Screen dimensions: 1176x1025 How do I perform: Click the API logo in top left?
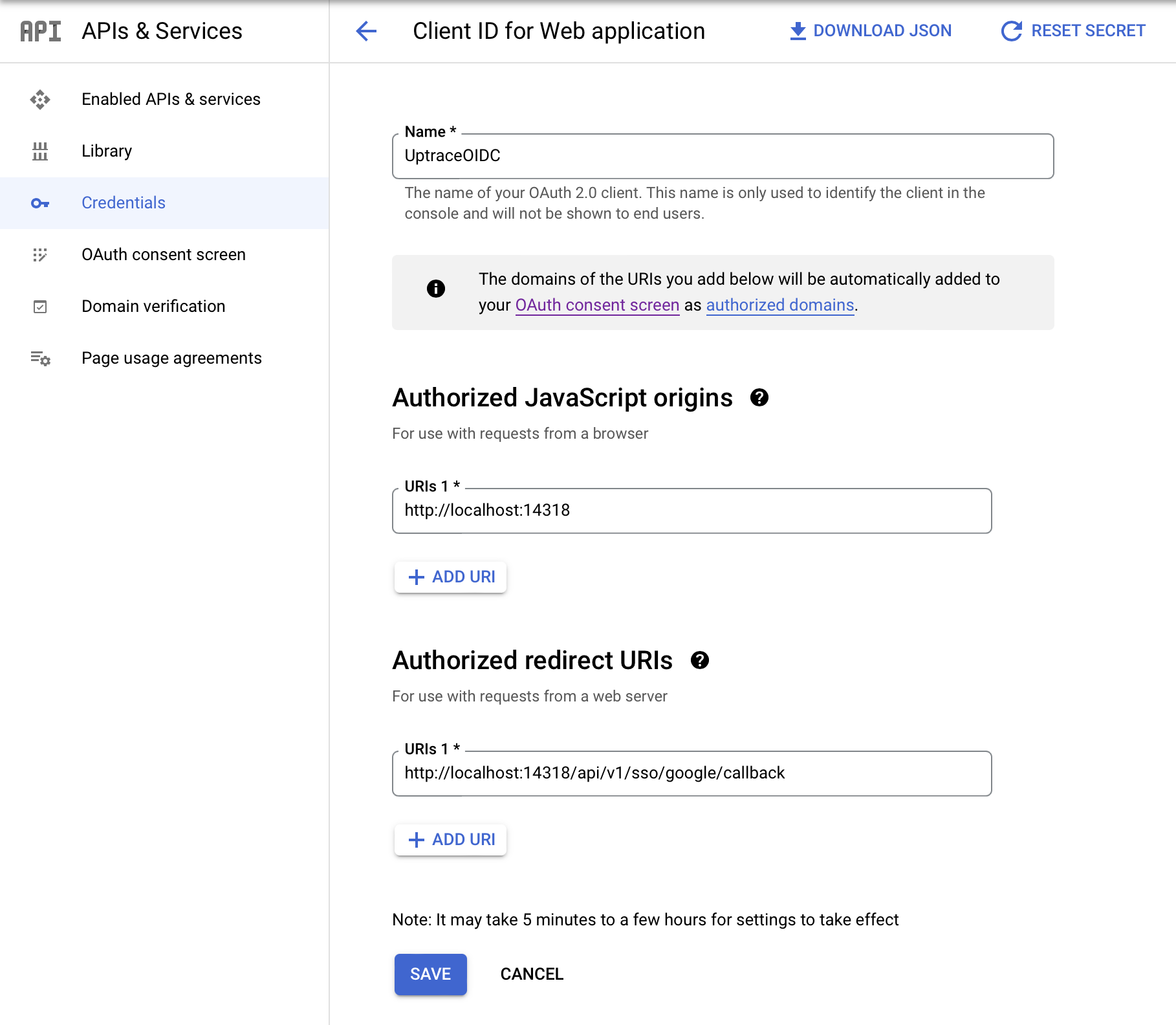[40, 30]
